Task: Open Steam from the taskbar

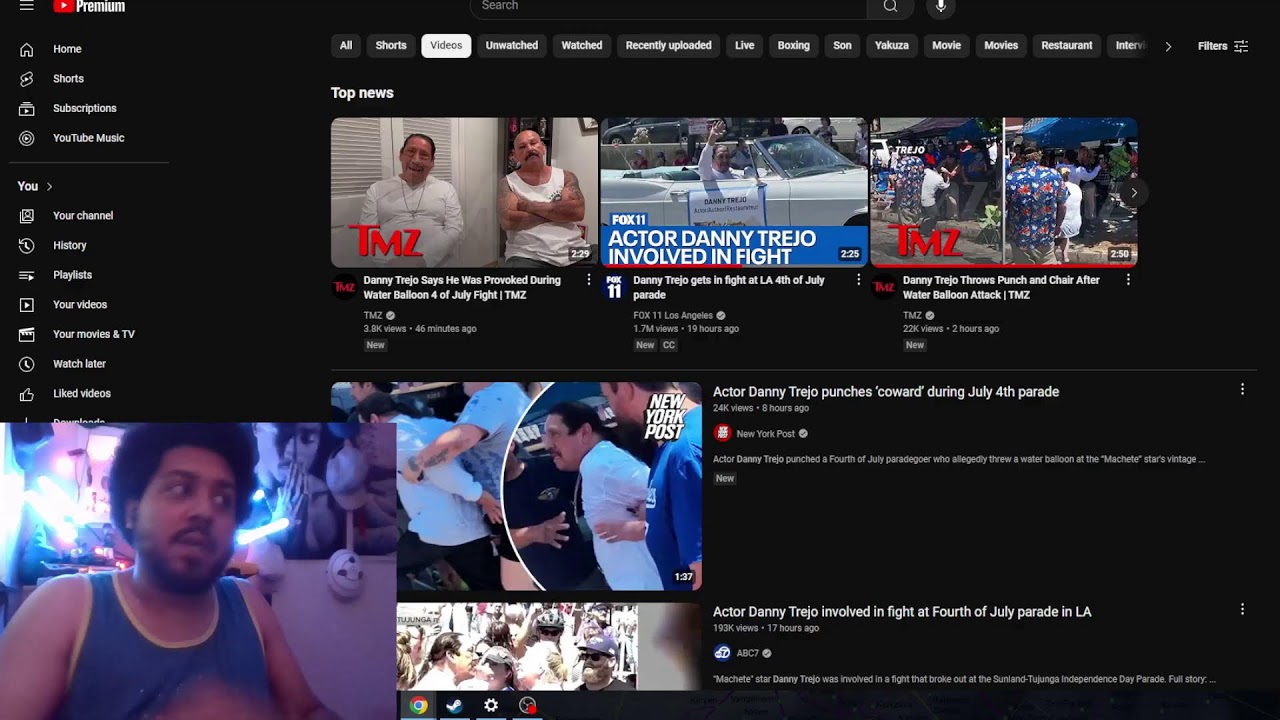Action: pos(454,706)
